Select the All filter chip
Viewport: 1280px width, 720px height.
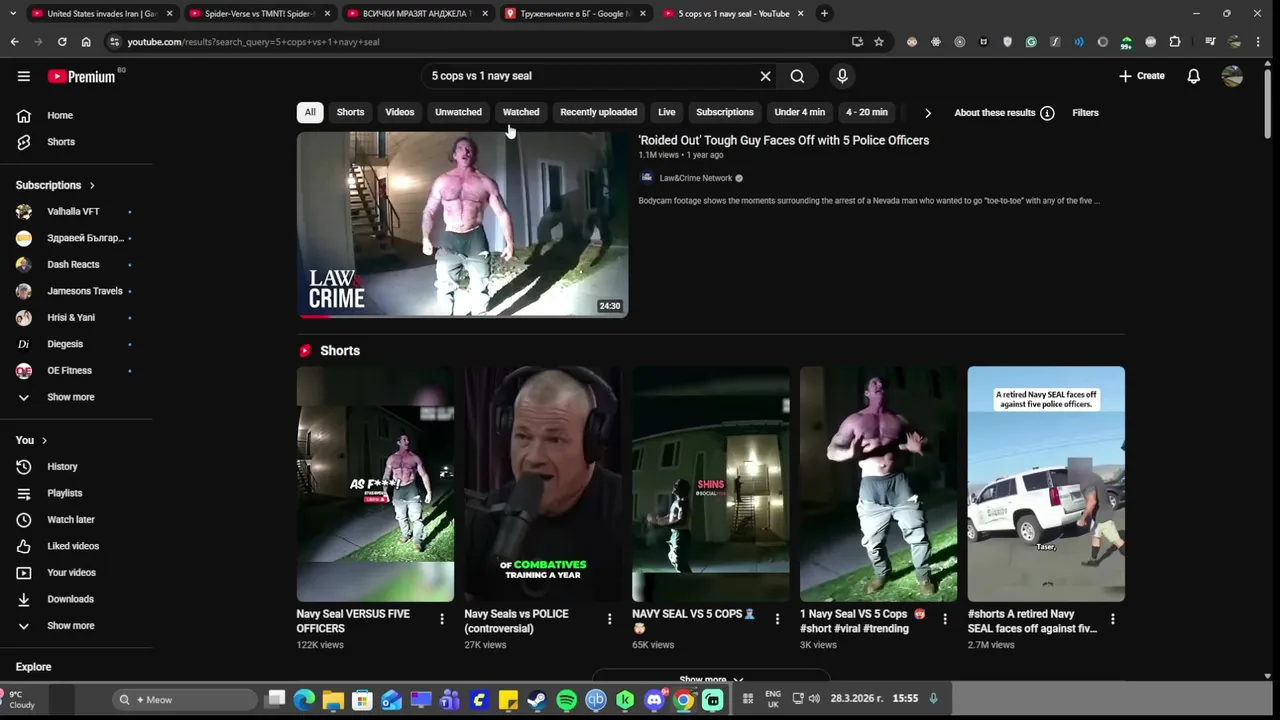point(310,112)
